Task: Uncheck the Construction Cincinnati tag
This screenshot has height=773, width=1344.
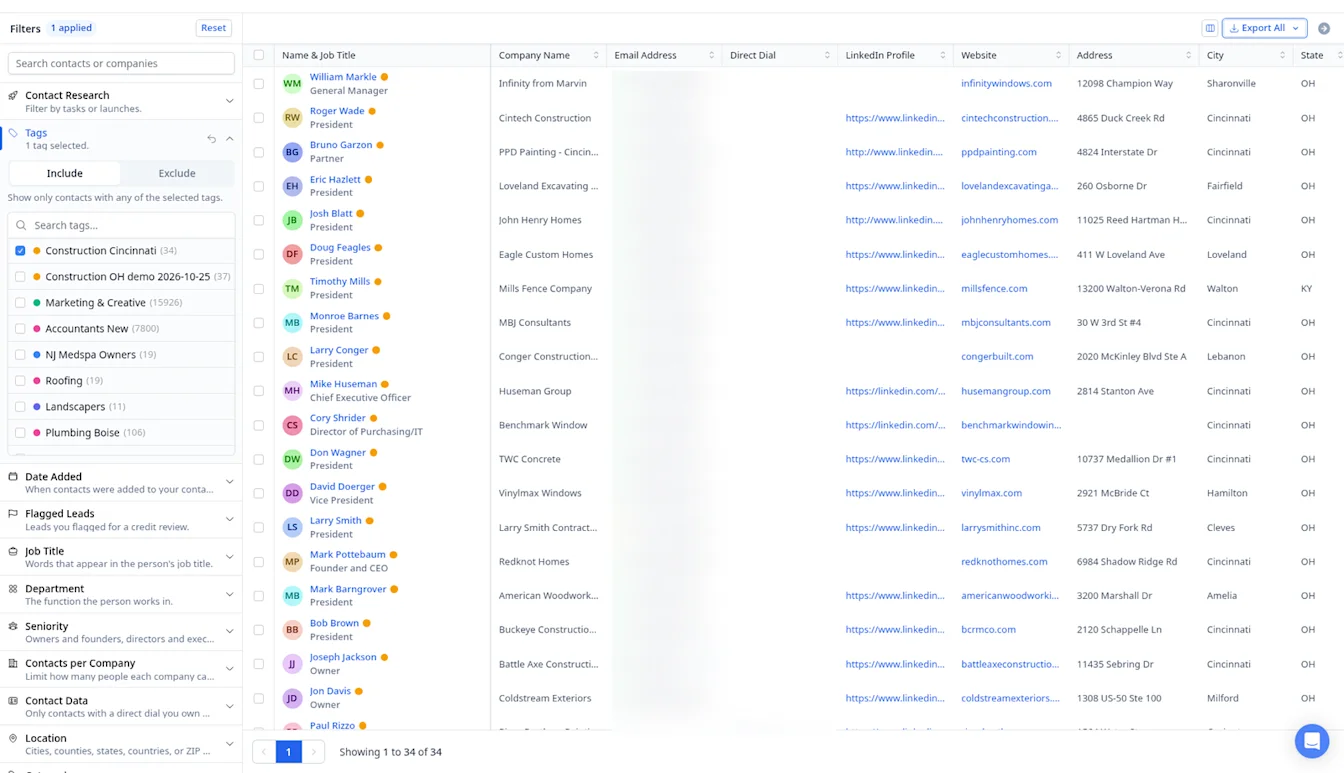Action: [x=20, y=251]
